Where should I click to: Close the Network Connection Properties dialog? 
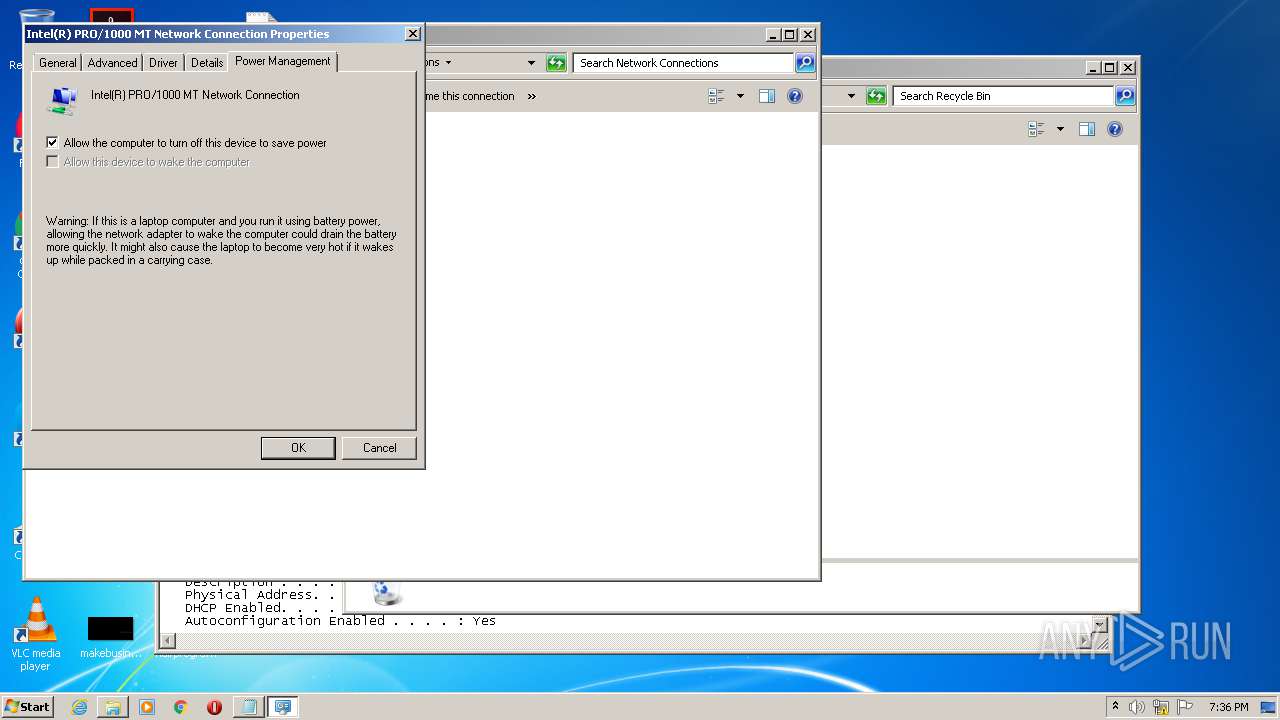click(x=412, y=34)
